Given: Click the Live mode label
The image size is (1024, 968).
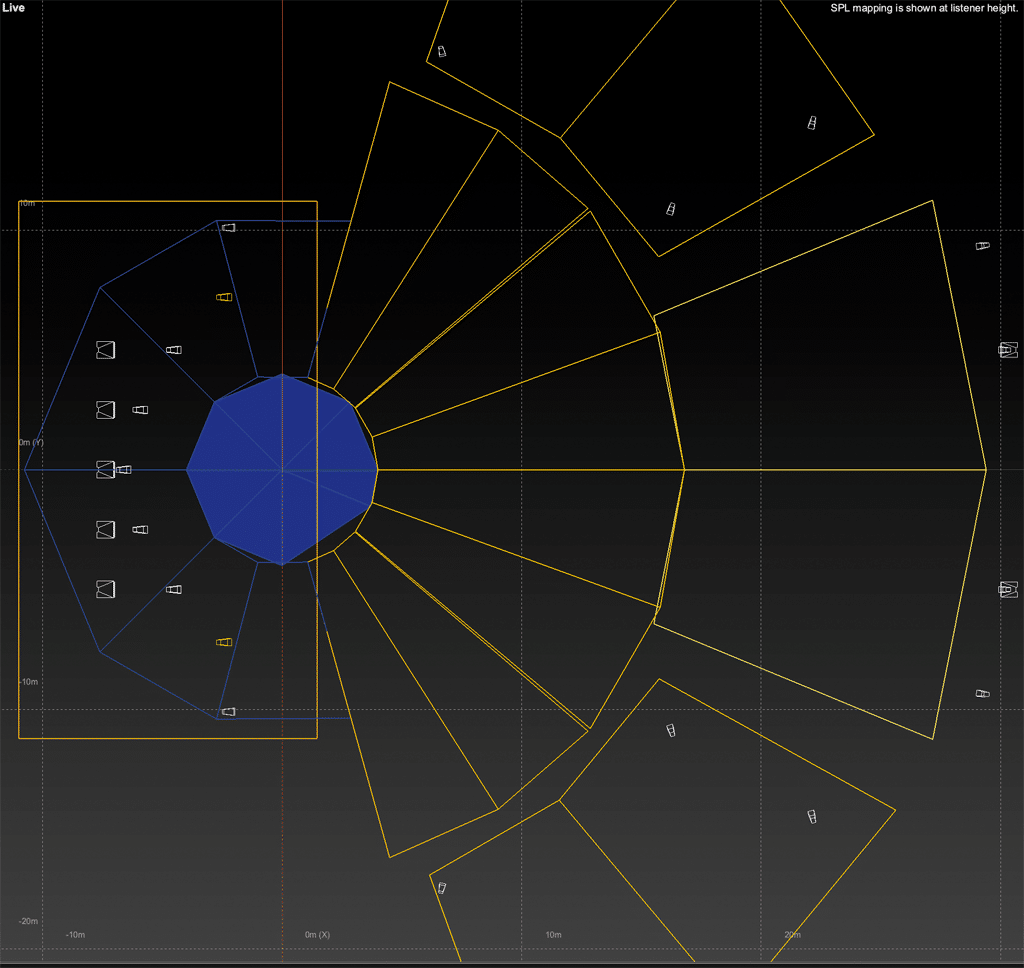Looking at the screenshot, I should click(x=14, y=8).
